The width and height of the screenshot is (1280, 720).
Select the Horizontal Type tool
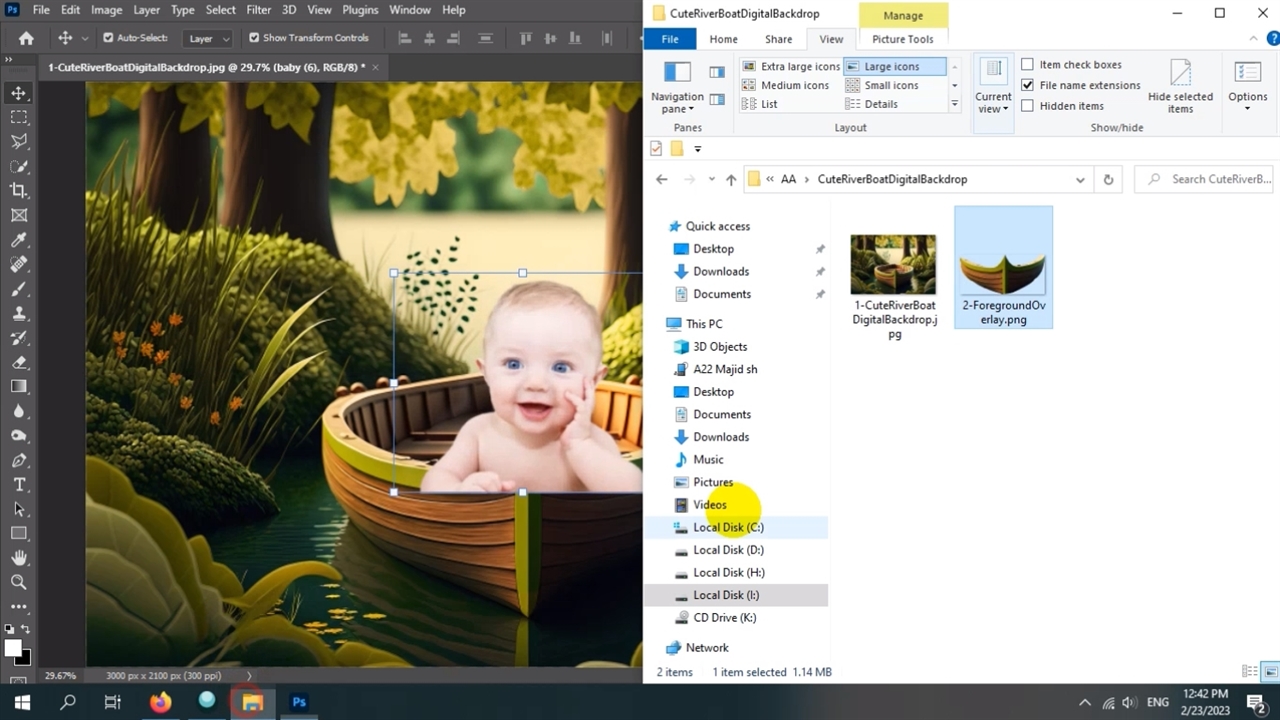tap(19, 485)
